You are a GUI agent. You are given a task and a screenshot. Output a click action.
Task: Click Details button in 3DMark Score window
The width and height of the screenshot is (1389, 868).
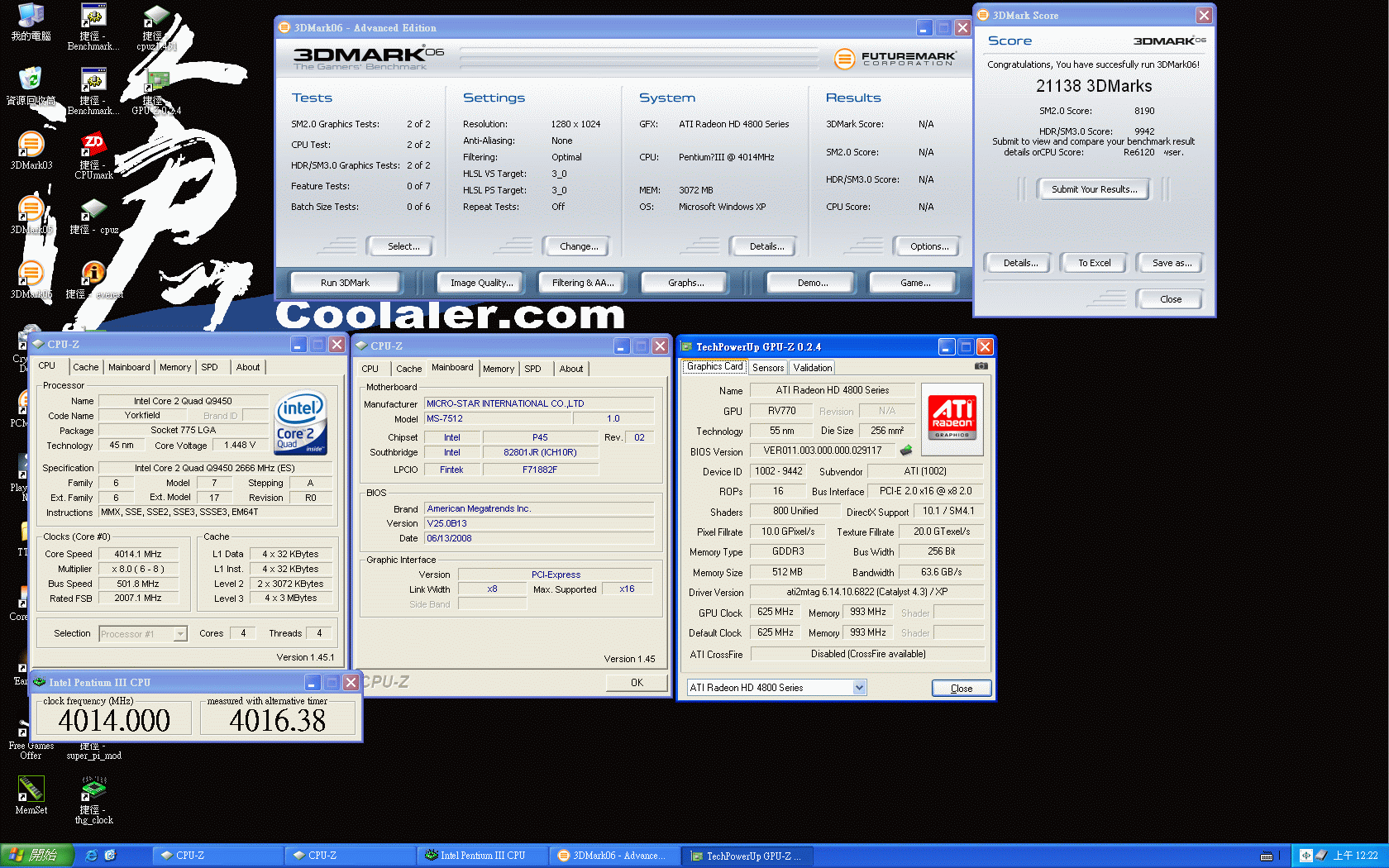(x=1020, y=263)
